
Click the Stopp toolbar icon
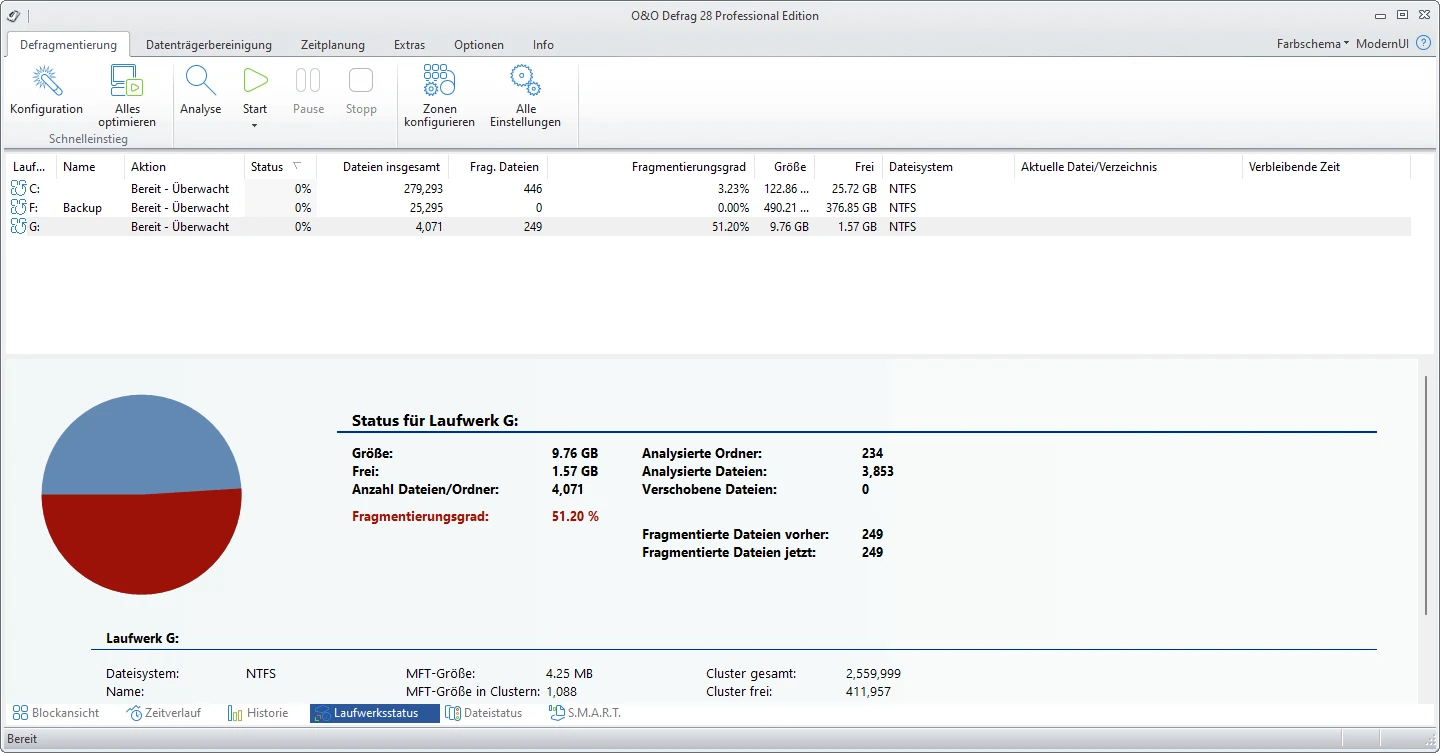361,80
